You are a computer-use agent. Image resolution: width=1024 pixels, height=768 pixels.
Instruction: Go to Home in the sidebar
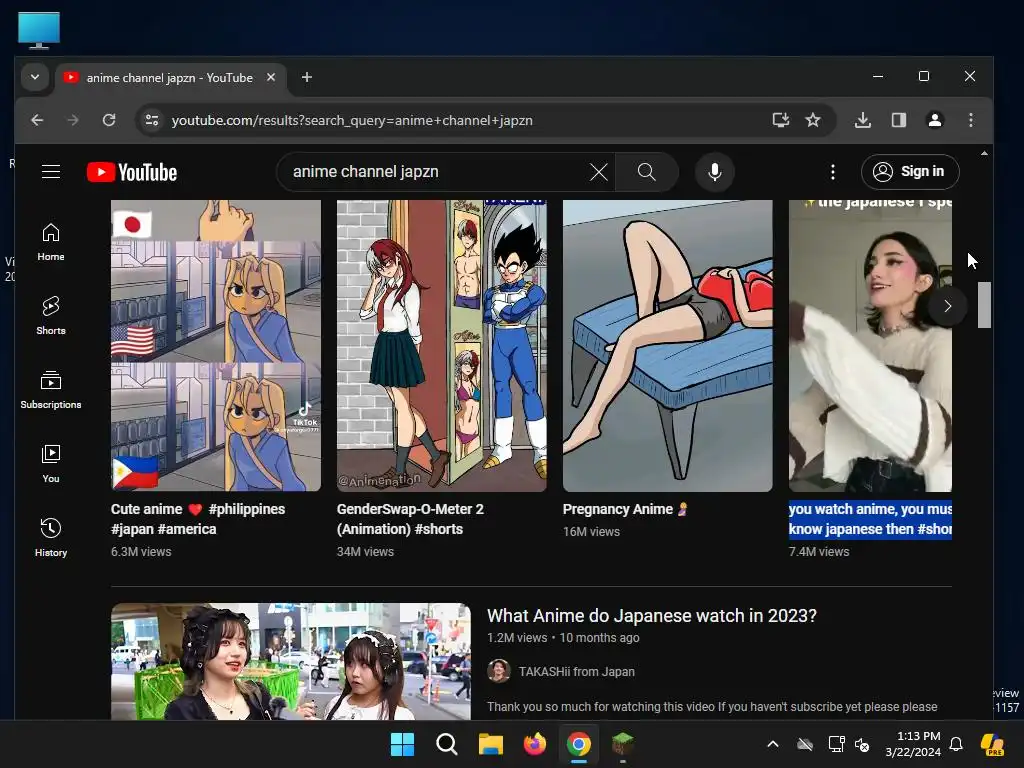point(51,242)
